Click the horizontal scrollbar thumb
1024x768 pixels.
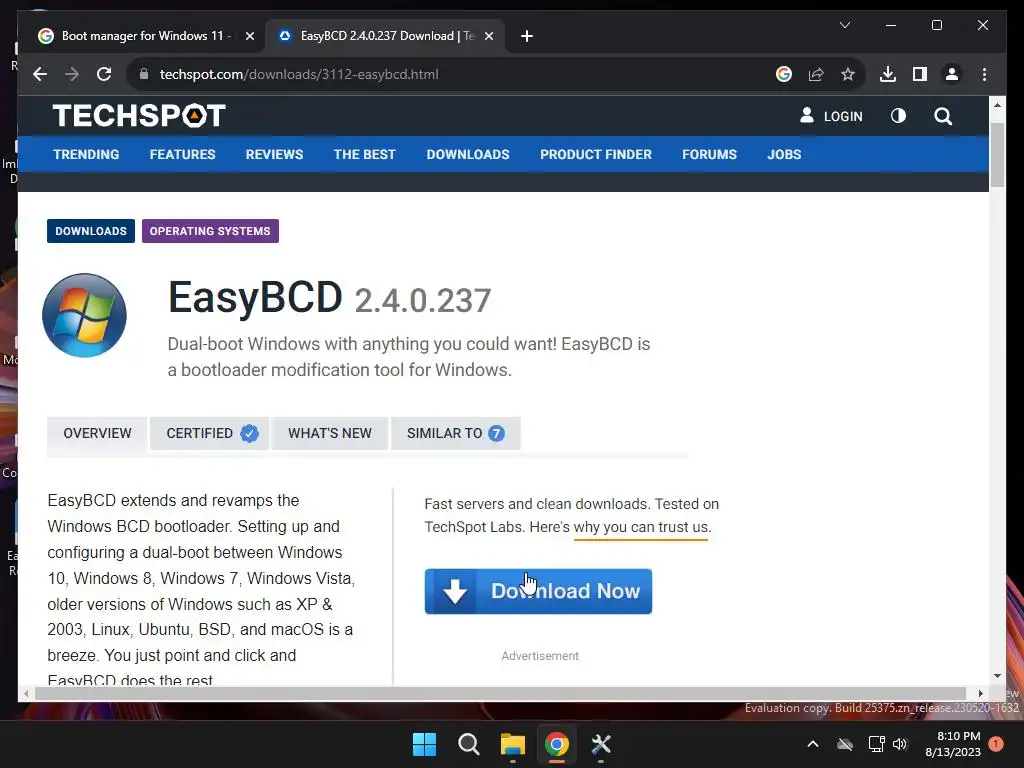[500, 694]
